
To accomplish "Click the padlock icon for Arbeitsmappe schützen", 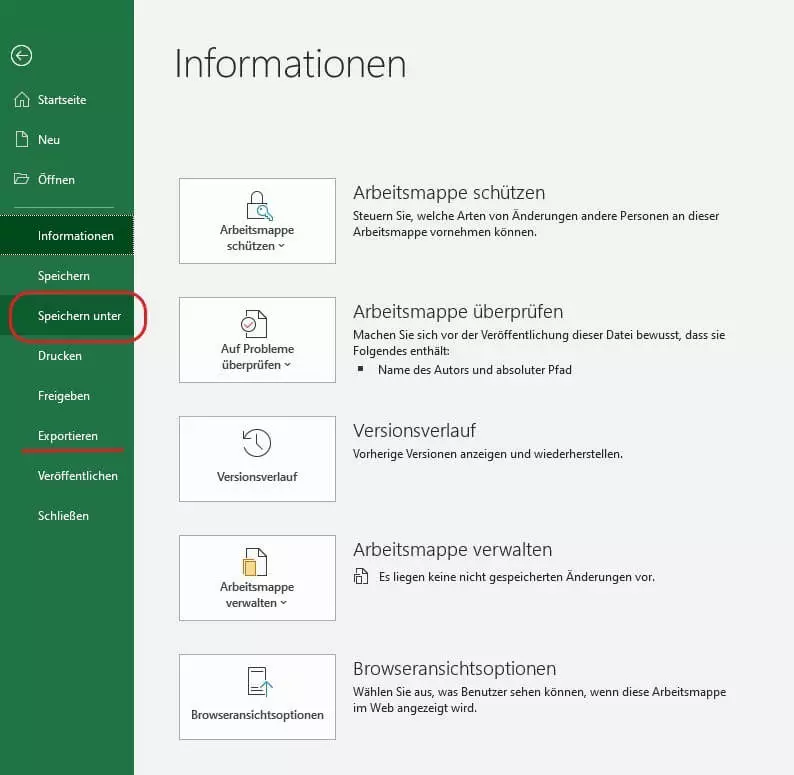I will 257,205.
